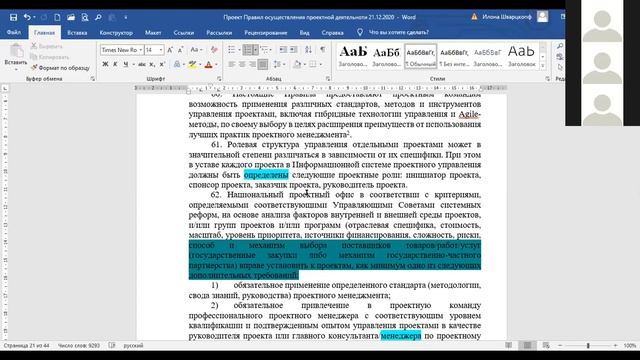Viewport: 640px width, 360px height.
Task: Click the Илона Шварцкопф account name
Action: 507,17
